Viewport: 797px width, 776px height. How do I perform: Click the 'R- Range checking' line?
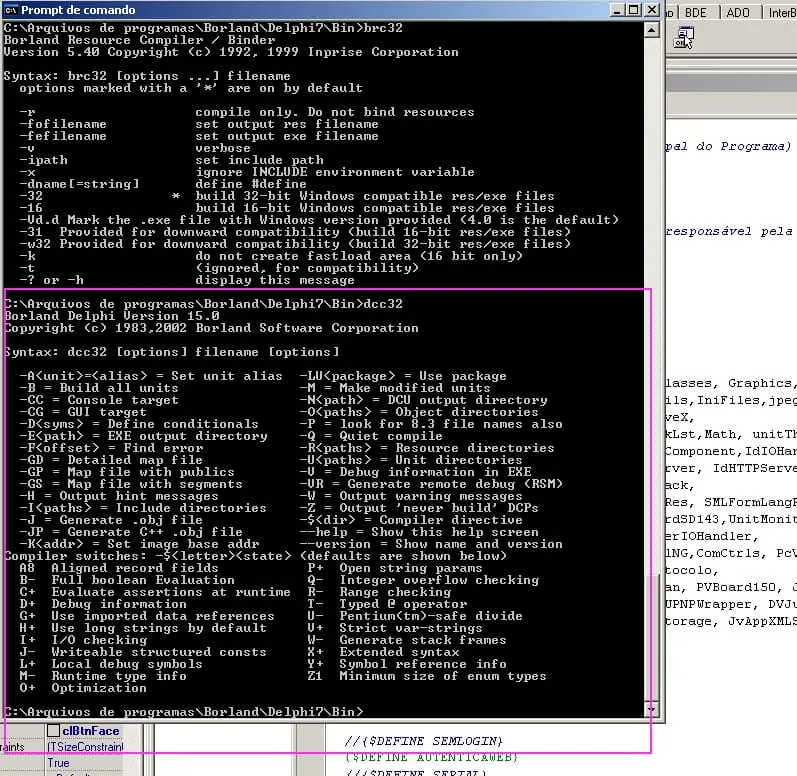pyautogui.click(x=379, y=592)
